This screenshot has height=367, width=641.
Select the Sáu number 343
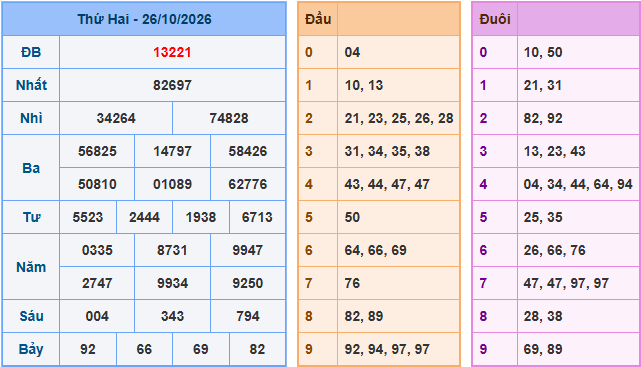tap(173, 316)
